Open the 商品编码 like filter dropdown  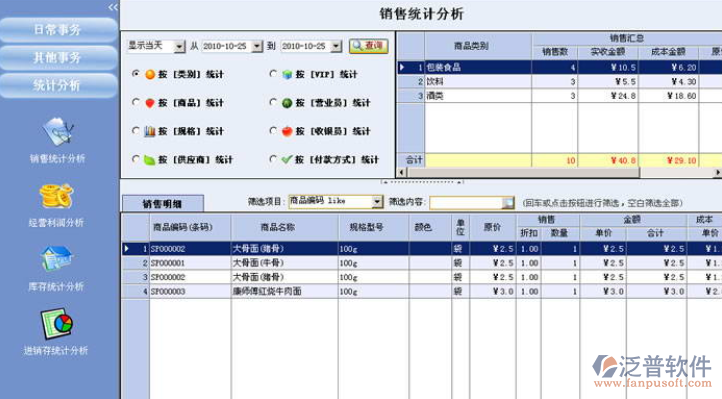tap(377, 202)
